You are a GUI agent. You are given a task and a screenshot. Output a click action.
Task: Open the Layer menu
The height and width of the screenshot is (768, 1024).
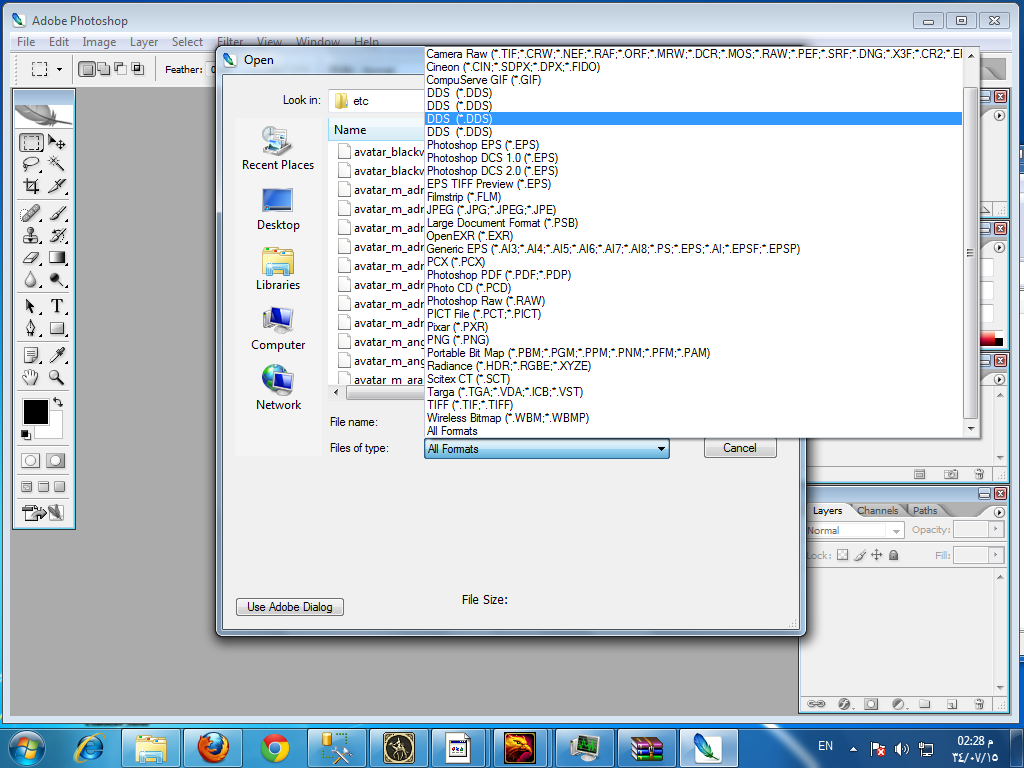pos(144,42)
